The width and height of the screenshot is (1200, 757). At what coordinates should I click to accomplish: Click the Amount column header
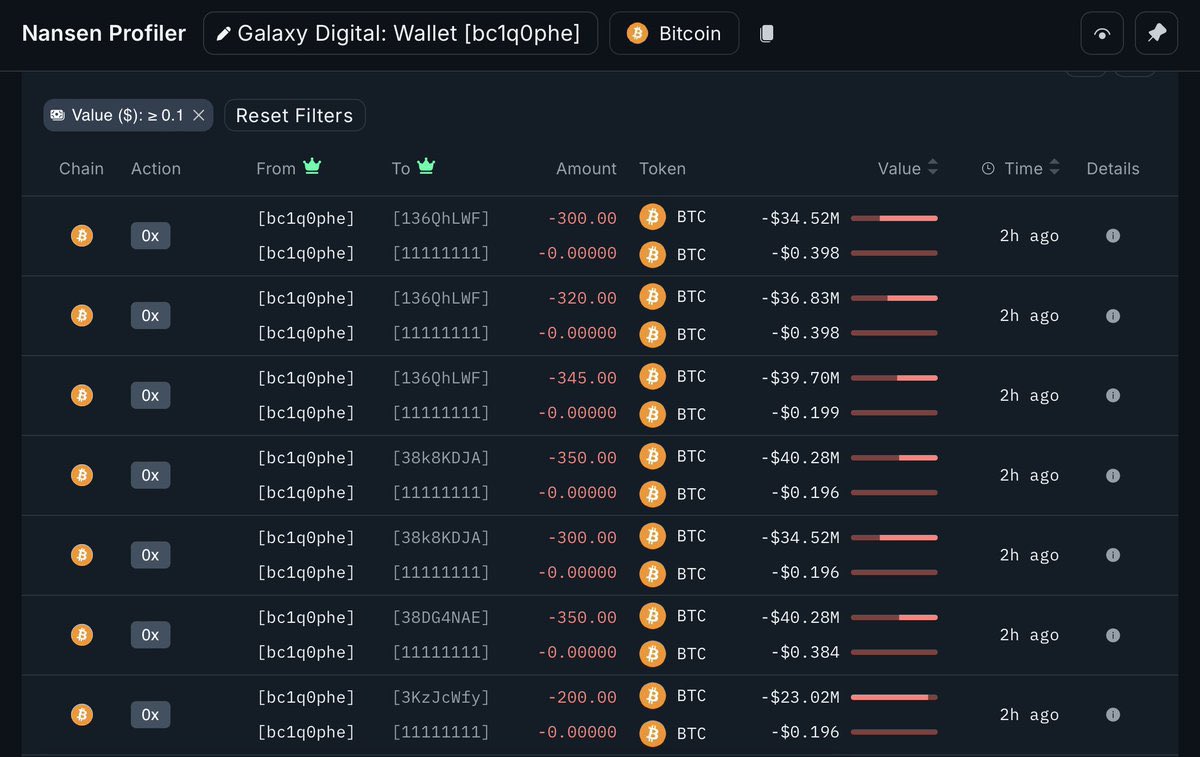pyautogui.click(x=586, y=169)
